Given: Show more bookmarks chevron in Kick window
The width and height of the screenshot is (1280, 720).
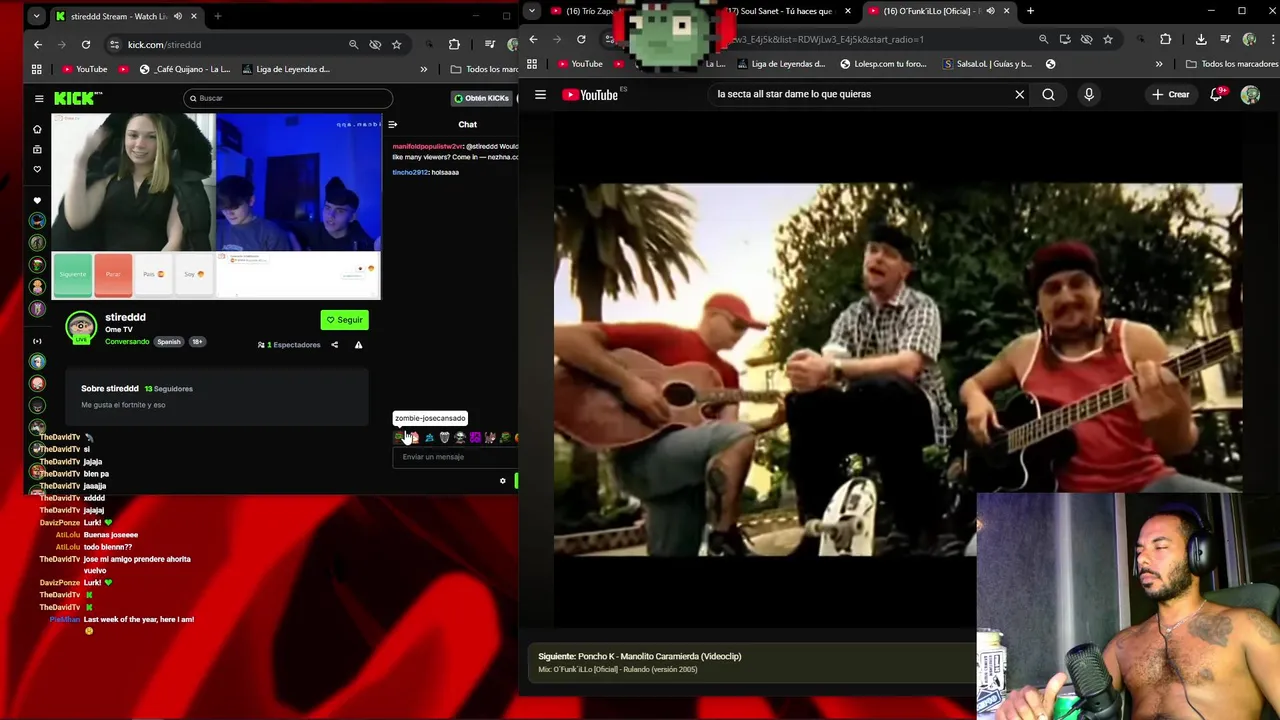Looking at the screenshot, I should coord(423,69).
